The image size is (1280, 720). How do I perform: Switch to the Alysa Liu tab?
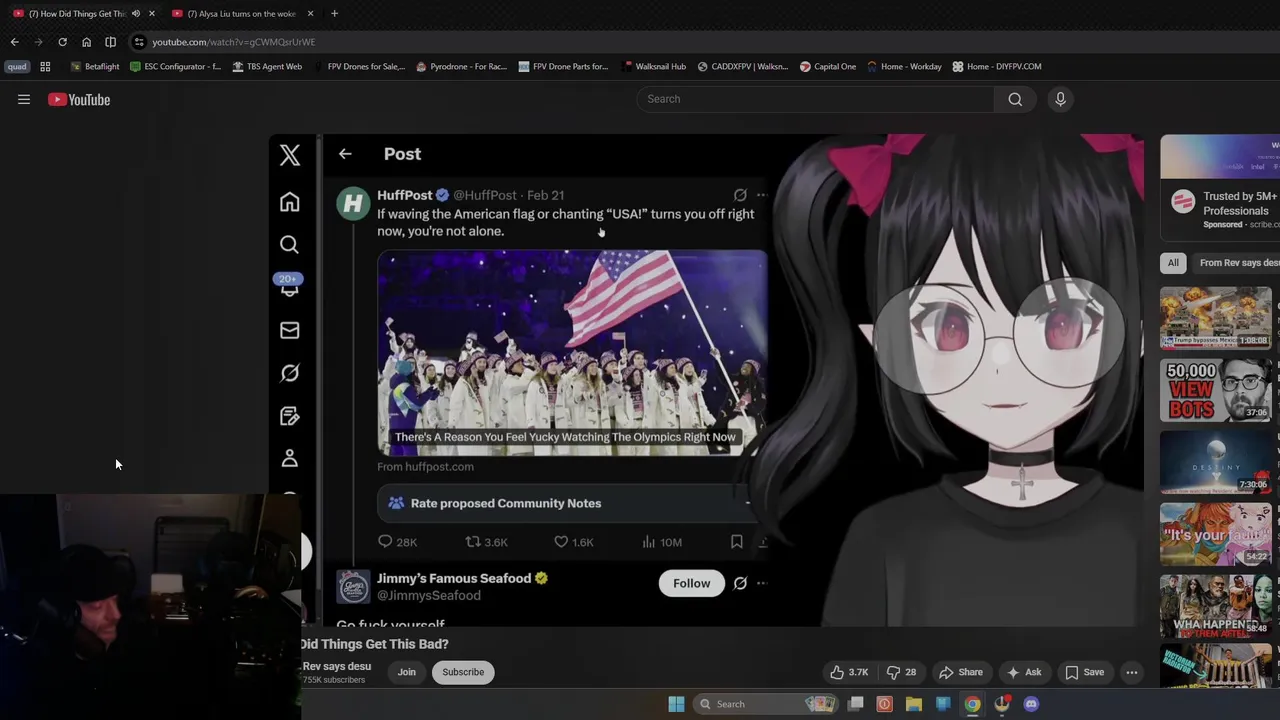point(241,13)
